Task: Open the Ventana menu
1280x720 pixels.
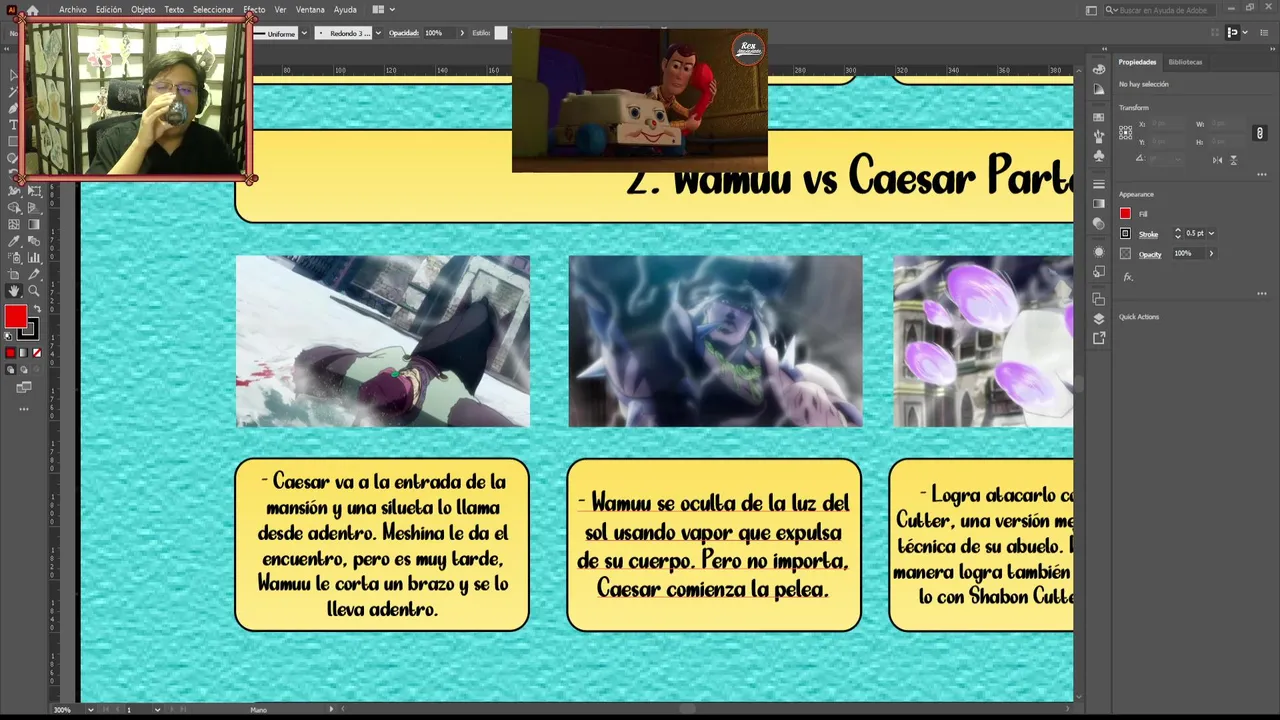Action: 310,9
